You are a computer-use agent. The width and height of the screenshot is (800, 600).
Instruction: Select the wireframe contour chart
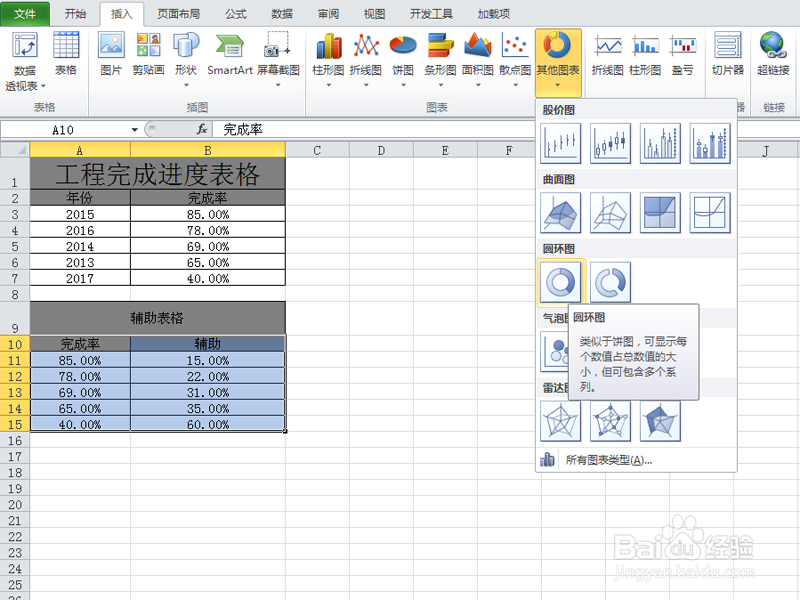tap(710, 213)
